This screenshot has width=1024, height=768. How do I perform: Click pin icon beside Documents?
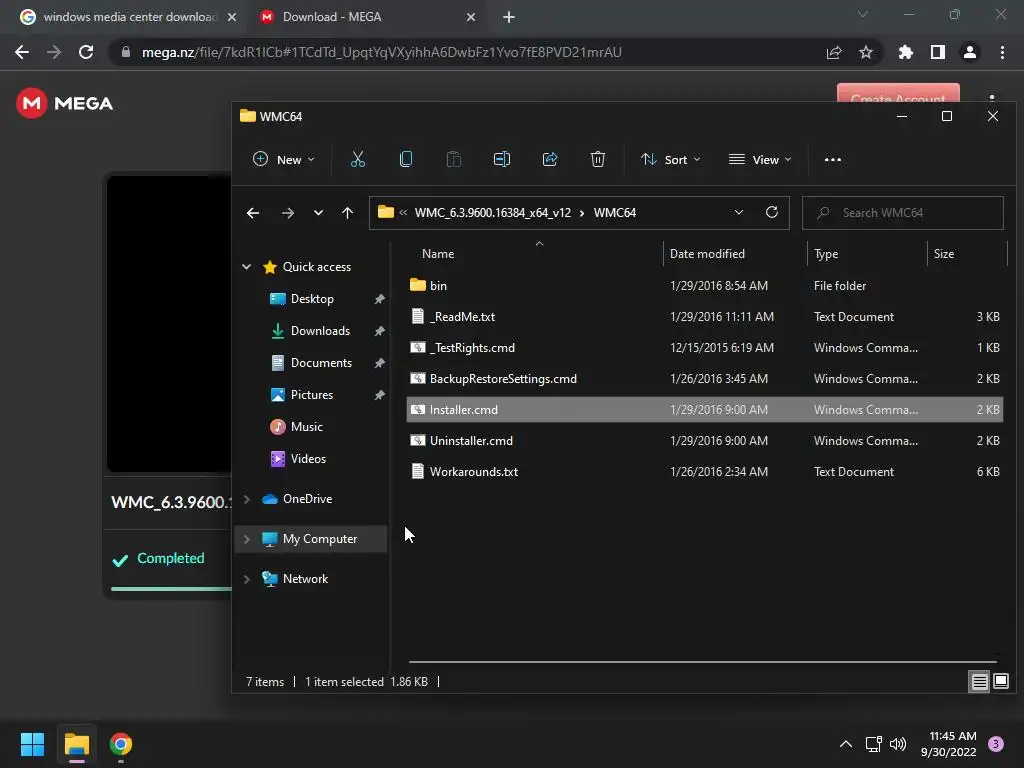point(379,363)
